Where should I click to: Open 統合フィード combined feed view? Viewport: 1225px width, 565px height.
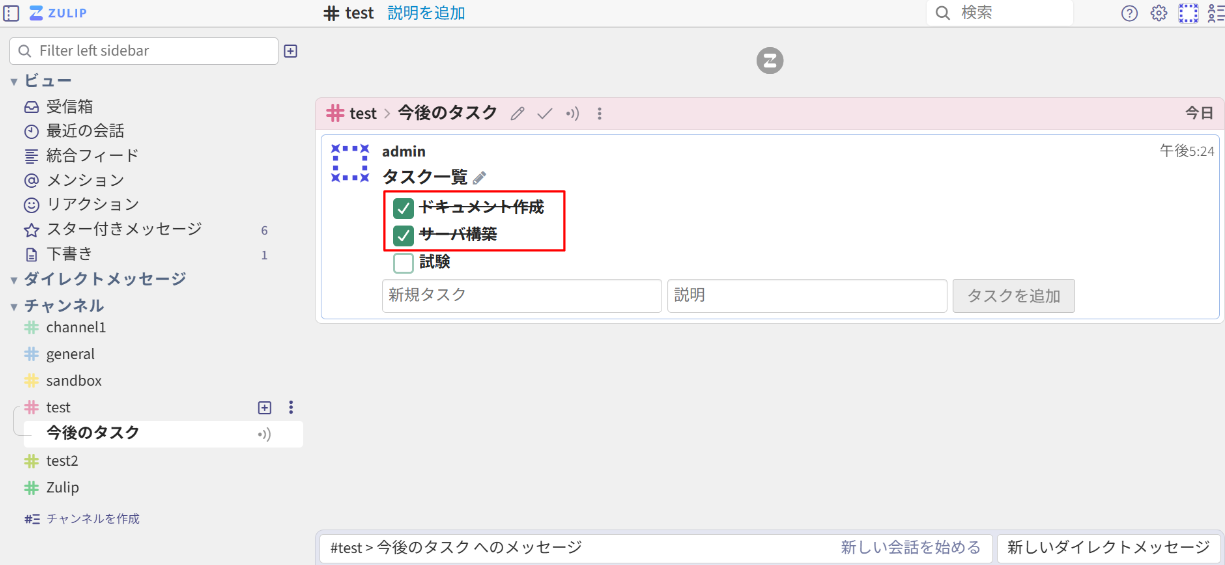tap(92, 155)
